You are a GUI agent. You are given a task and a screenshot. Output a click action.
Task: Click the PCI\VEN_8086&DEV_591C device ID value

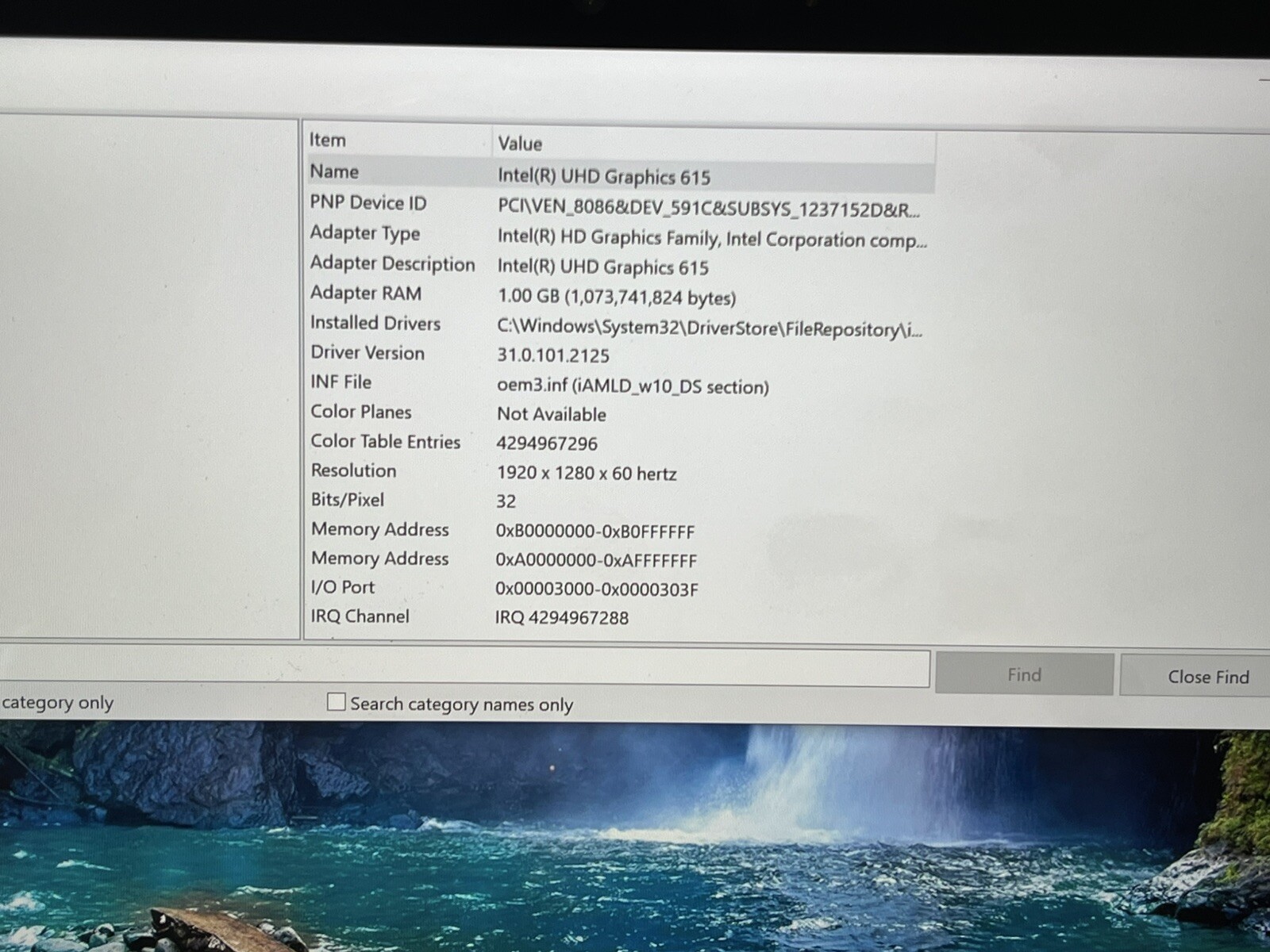click(x=709, y=209)
